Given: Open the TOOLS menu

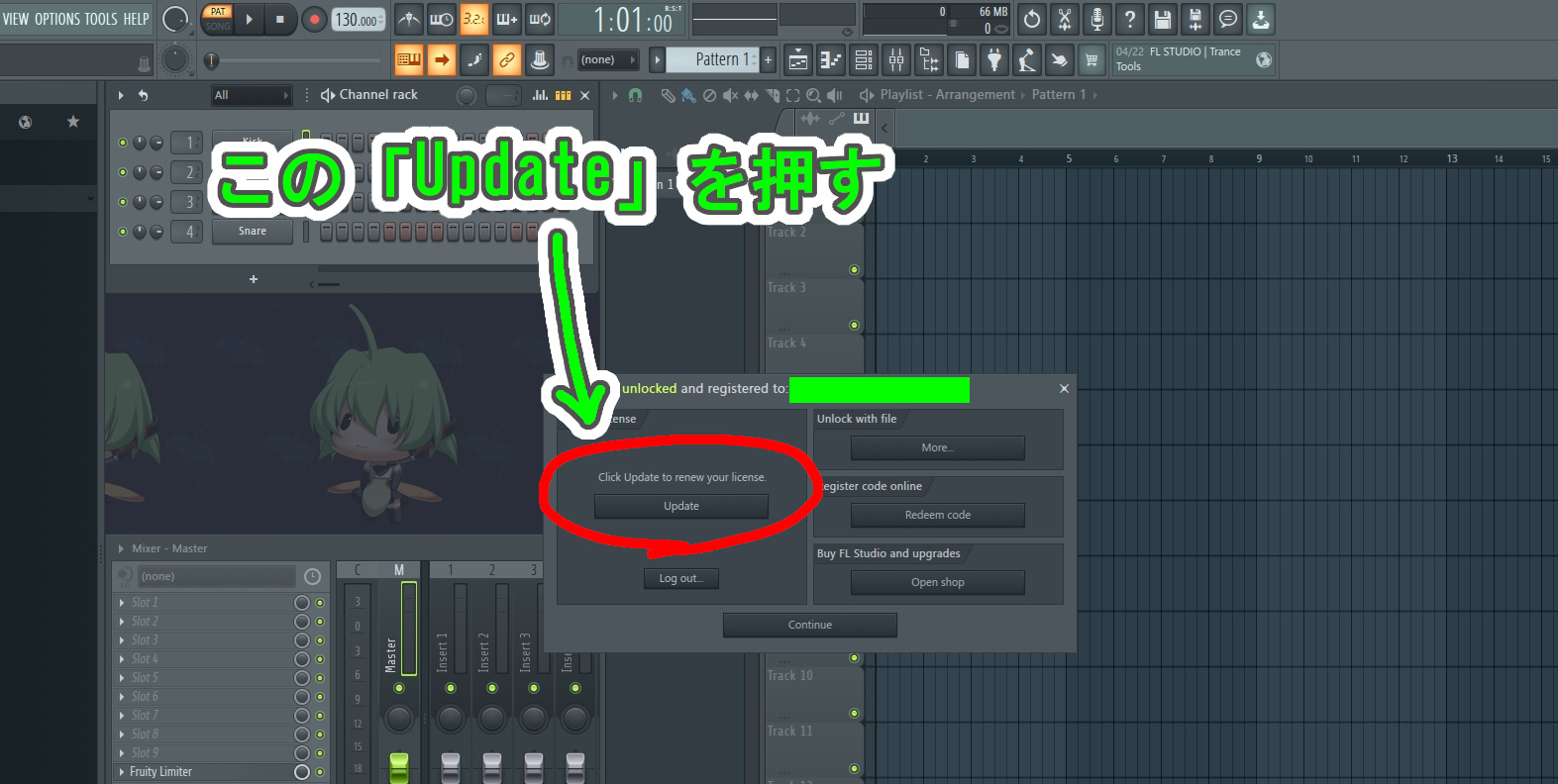Looking at the screenshot, I should pyautogui.click(x=101, y=19).
